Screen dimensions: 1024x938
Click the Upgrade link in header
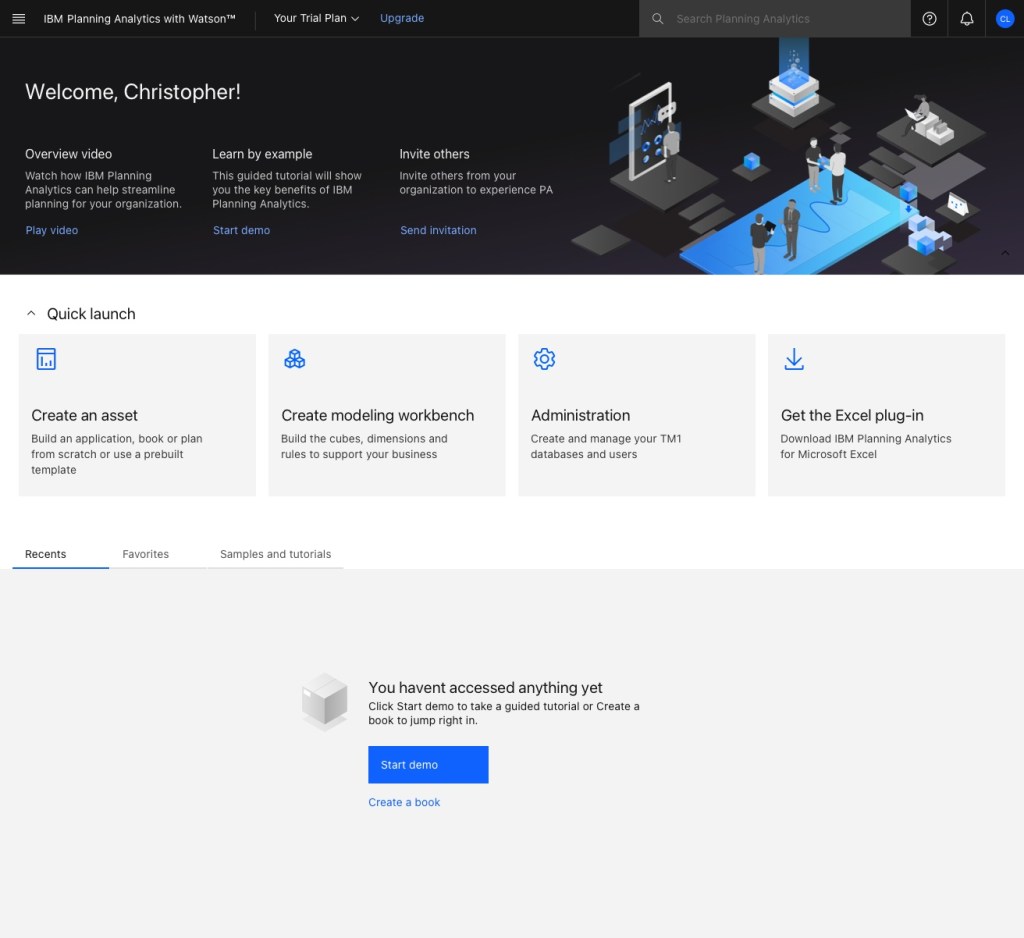coord(402,19)
